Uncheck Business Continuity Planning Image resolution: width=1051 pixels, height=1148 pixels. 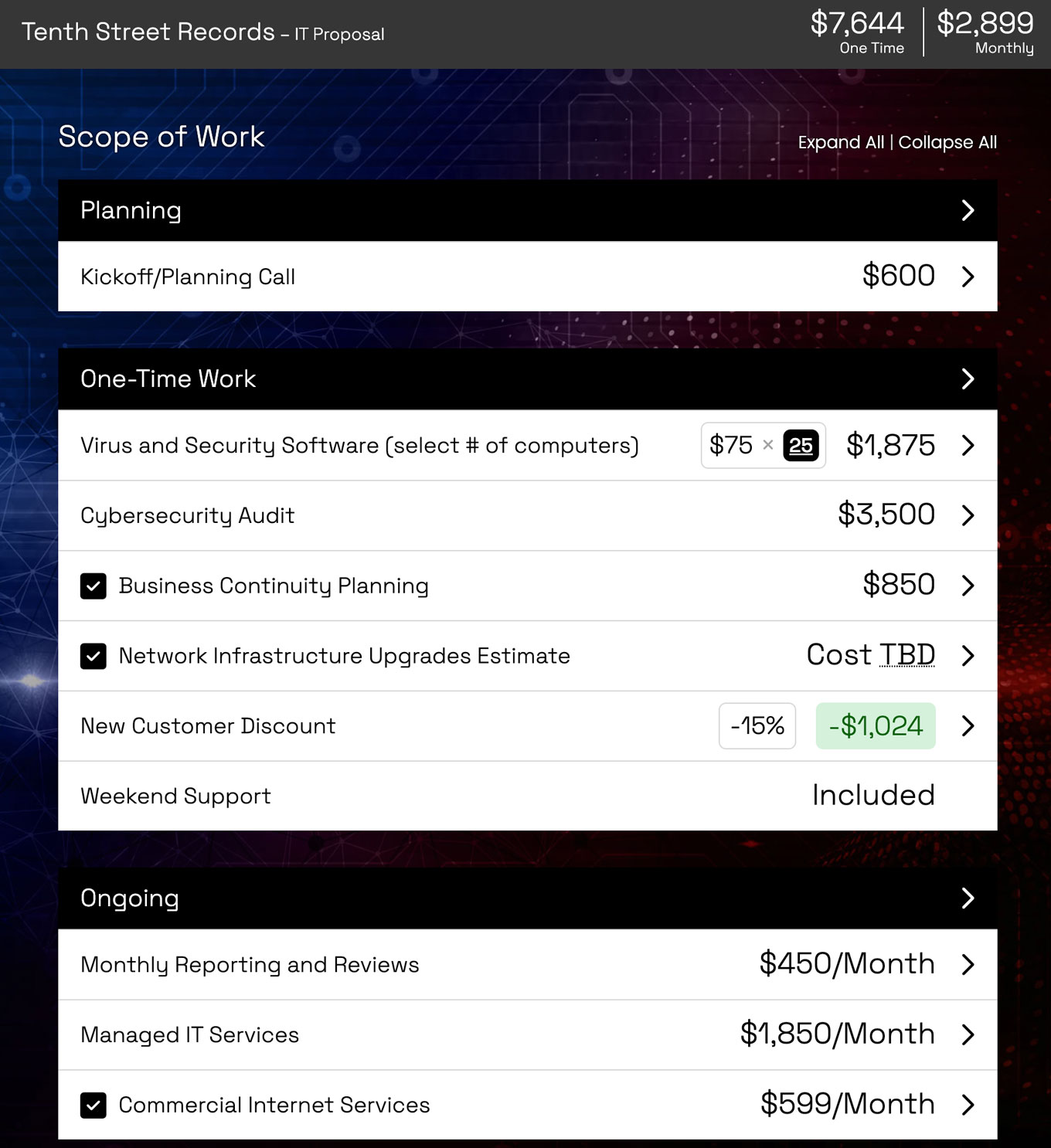tap(94, 586)
